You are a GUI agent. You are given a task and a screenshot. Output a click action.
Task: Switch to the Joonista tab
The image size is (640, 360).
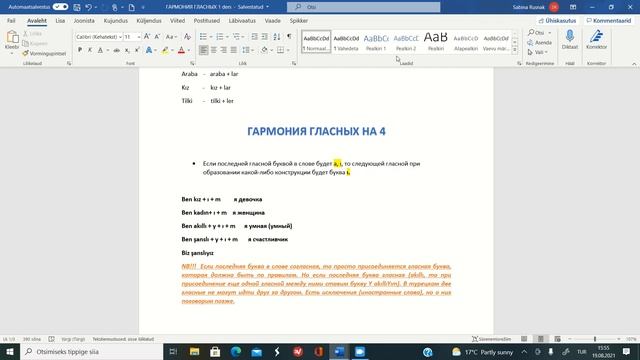pos(84,20)
